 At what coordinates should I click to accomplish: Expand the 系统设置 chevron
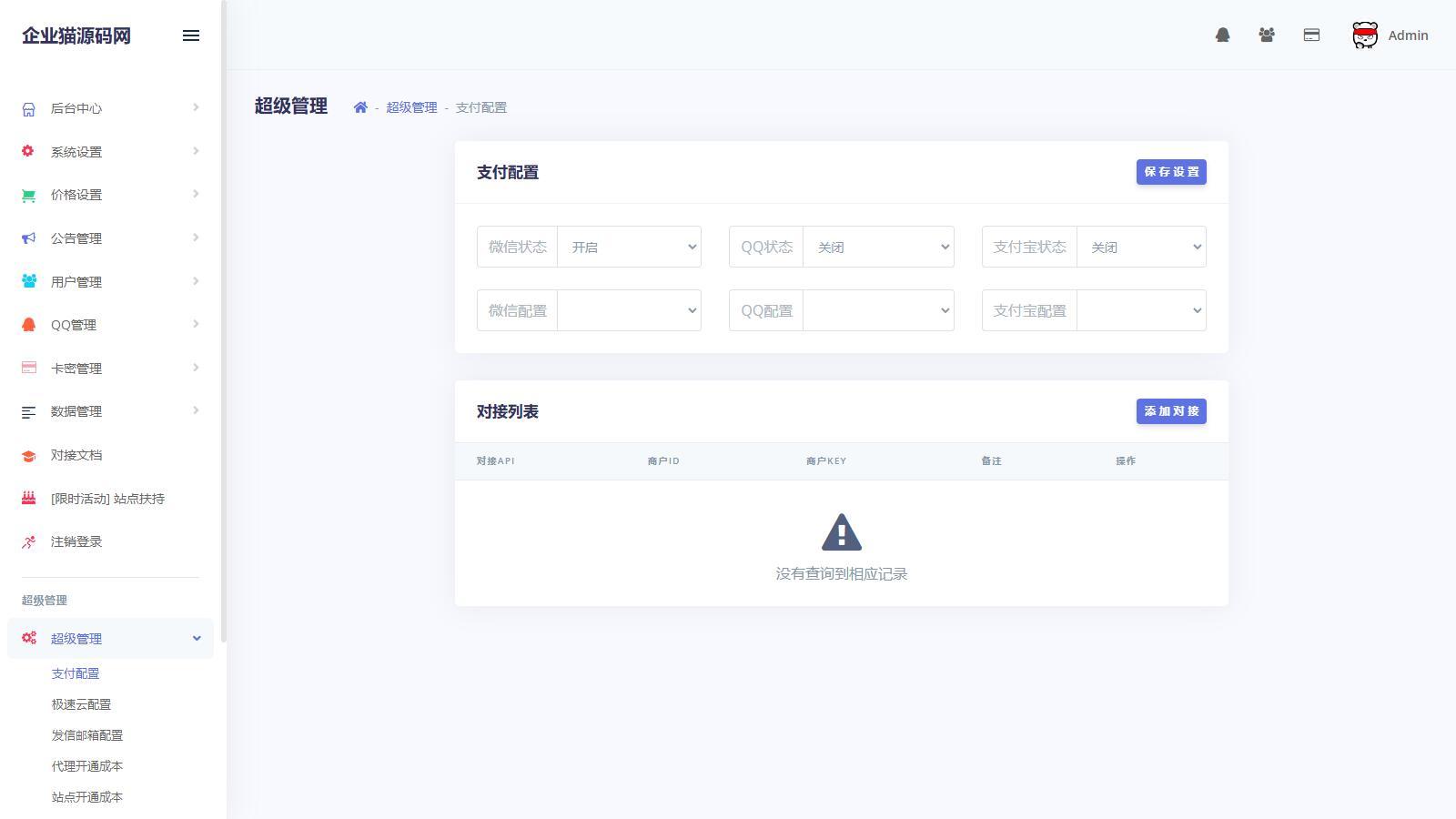click(x=196, y=151)
